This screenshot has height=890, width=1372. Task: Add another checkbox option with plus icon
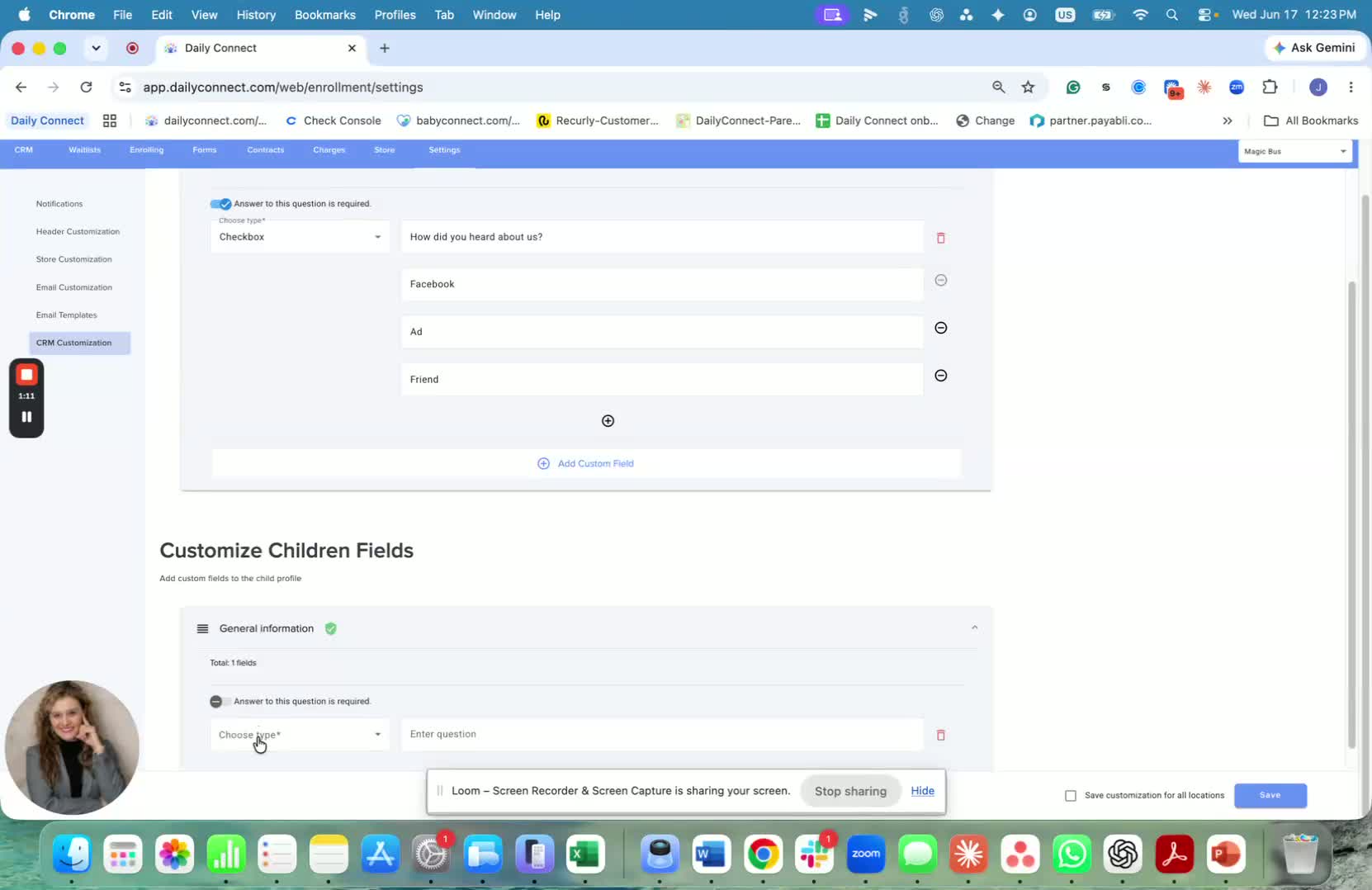pyautogui.click(x=608, y=421)
